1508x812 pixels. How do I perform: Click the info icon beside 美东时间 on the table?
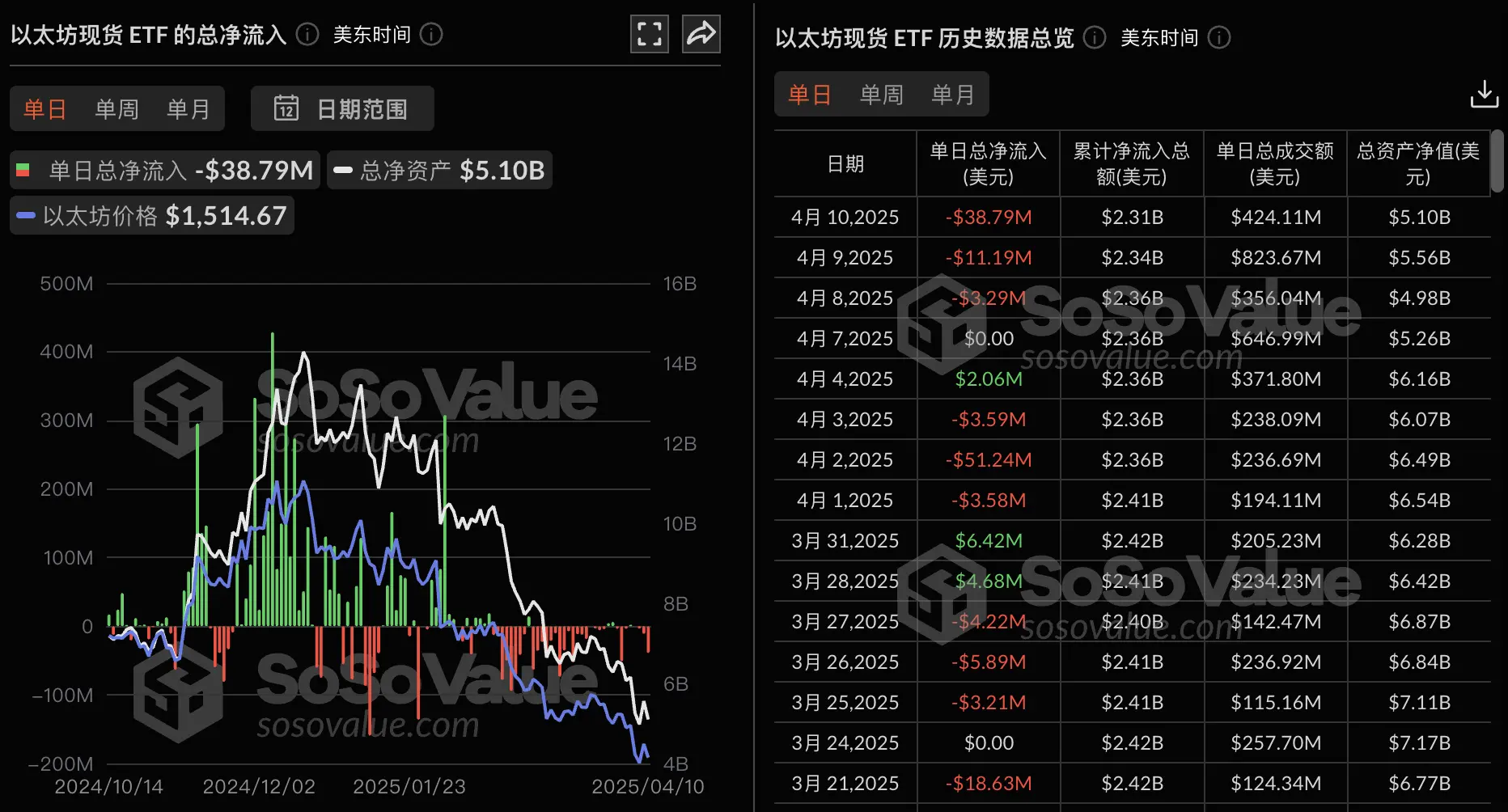click(1219, 37)
